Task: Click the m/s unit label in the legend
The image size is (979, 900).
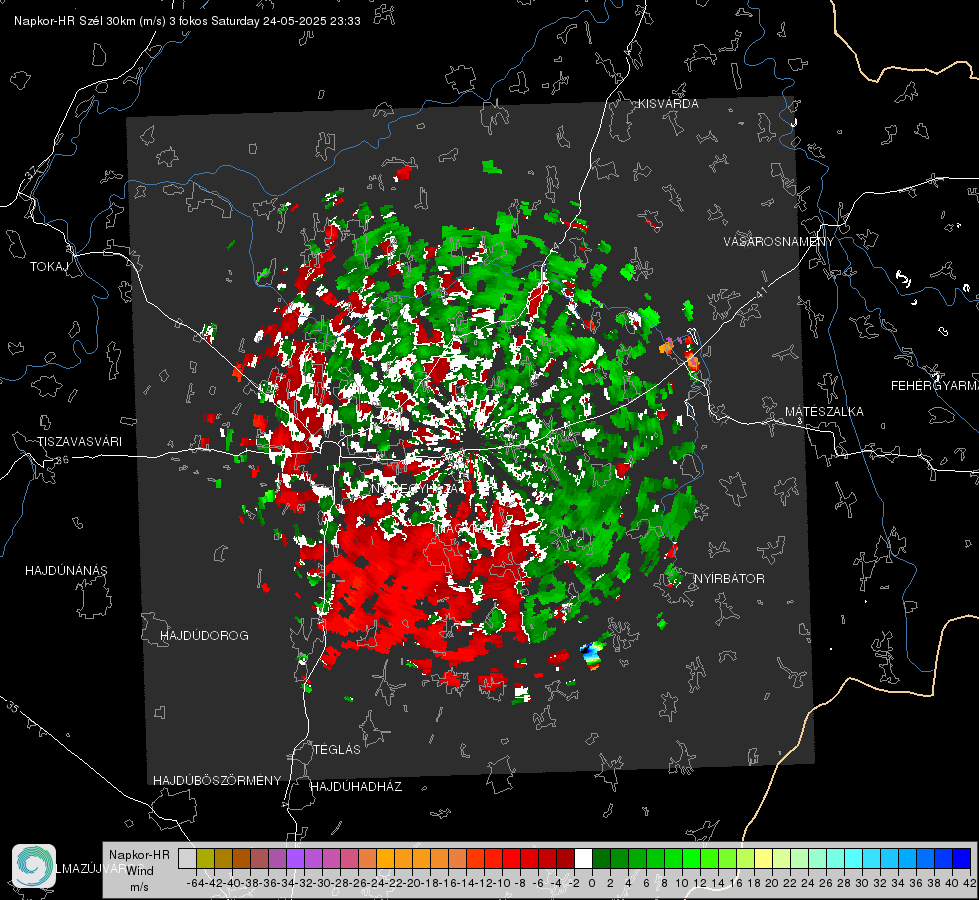Action: pos(139,887)
